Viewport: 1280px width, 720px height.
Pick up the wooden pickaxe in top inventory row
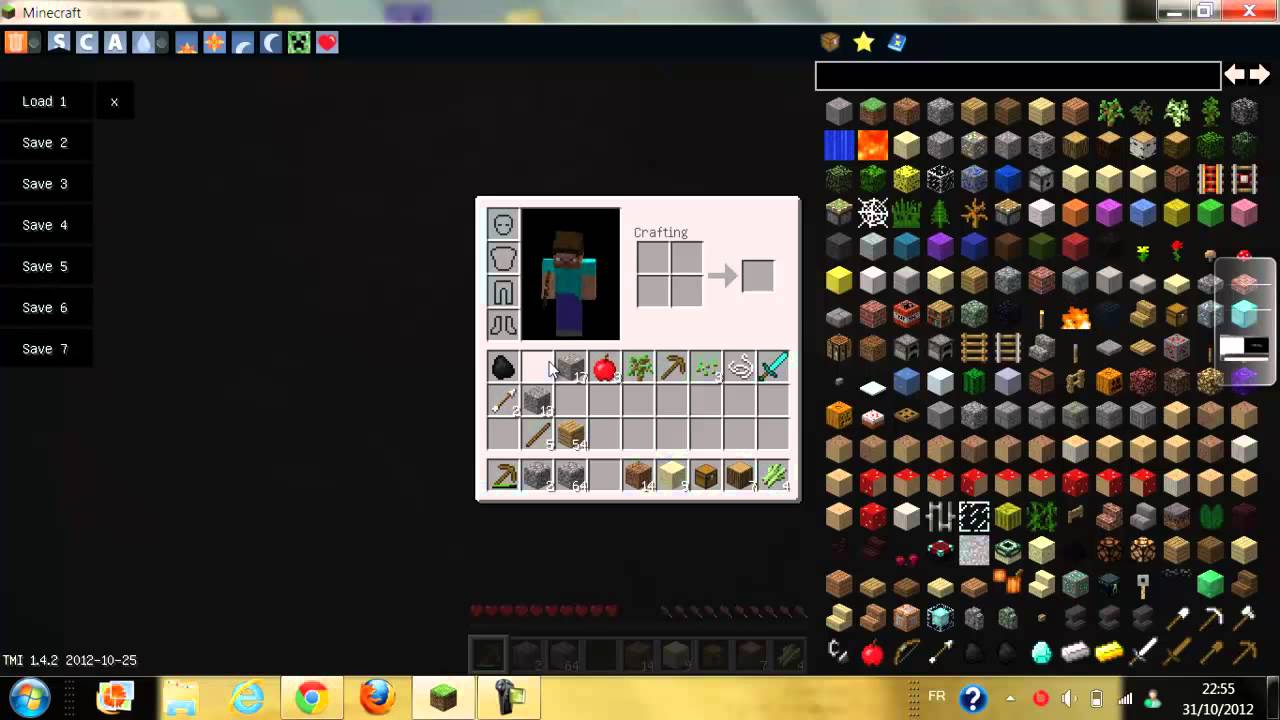click(672, 367)
